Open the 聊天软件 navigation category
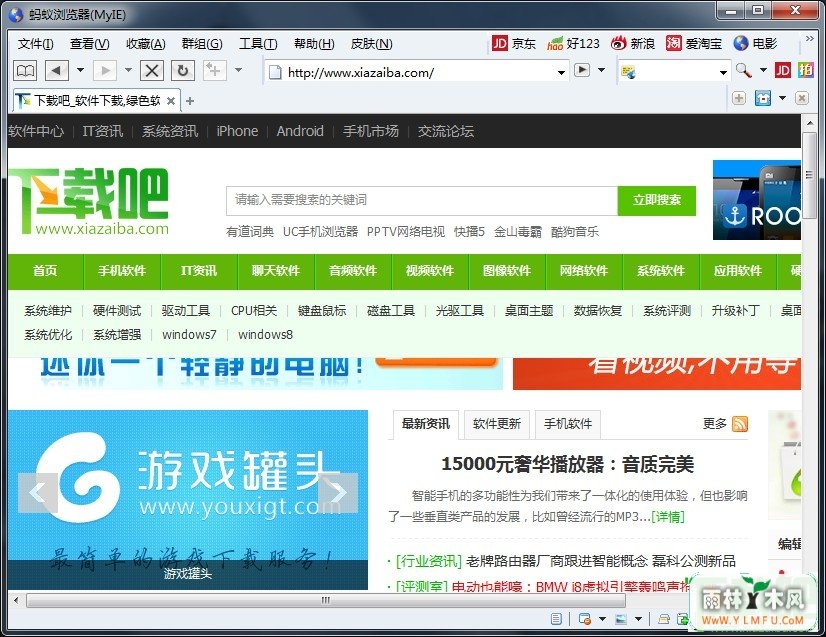This screenshot has height=637, width=826. pos(276,271)
